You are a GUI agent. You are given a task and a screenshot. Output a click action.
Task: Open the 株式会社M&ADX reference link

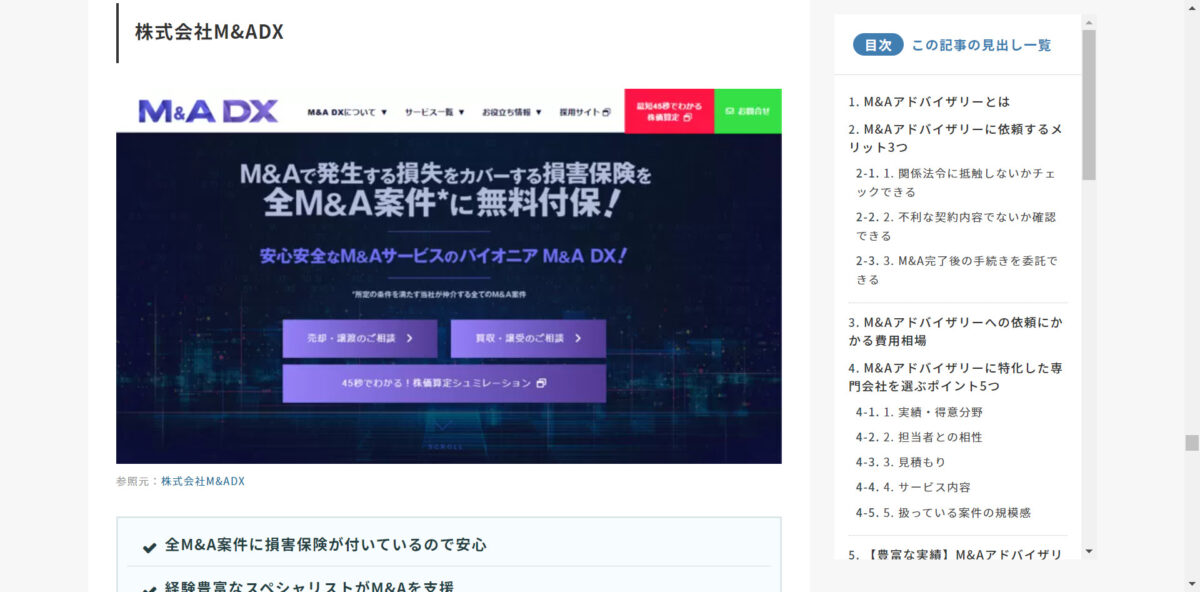click(203, 481)
